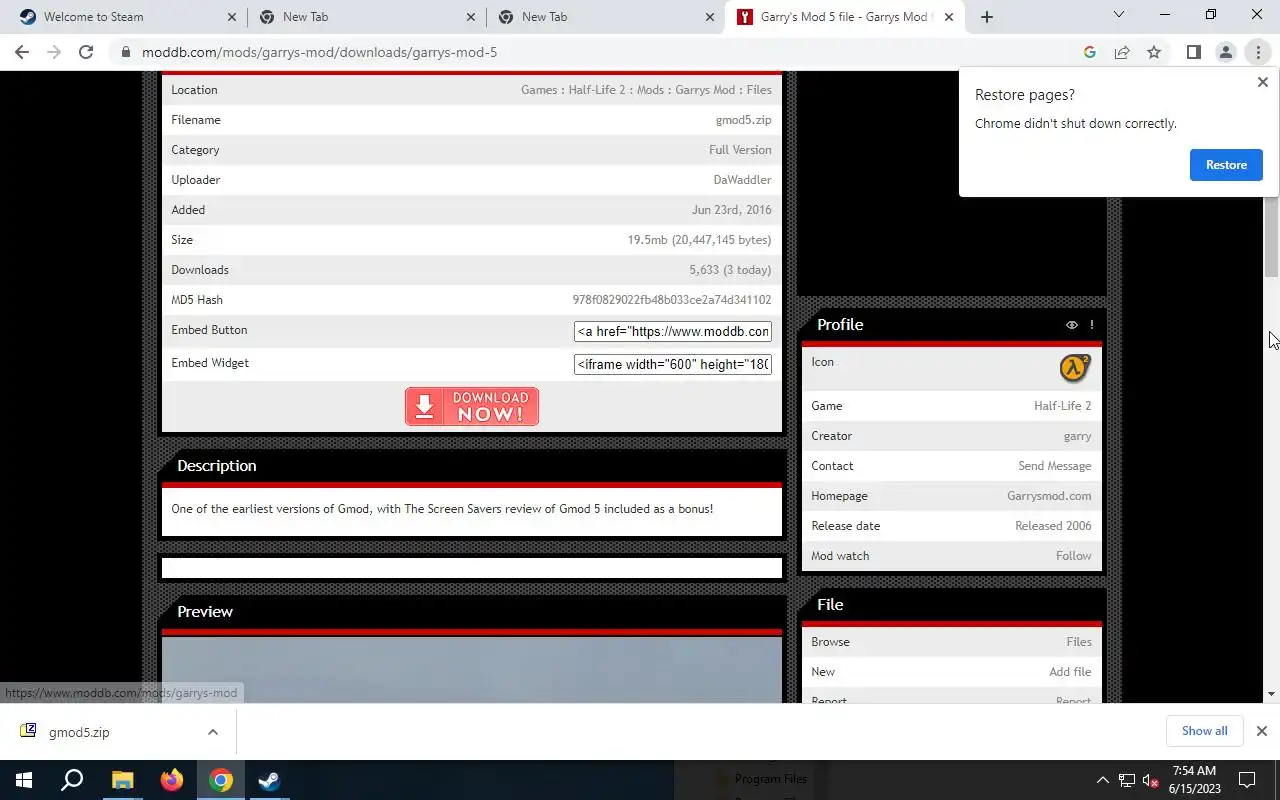Open Windows taskbar search
1280x800 pixels.
[72, 780]
